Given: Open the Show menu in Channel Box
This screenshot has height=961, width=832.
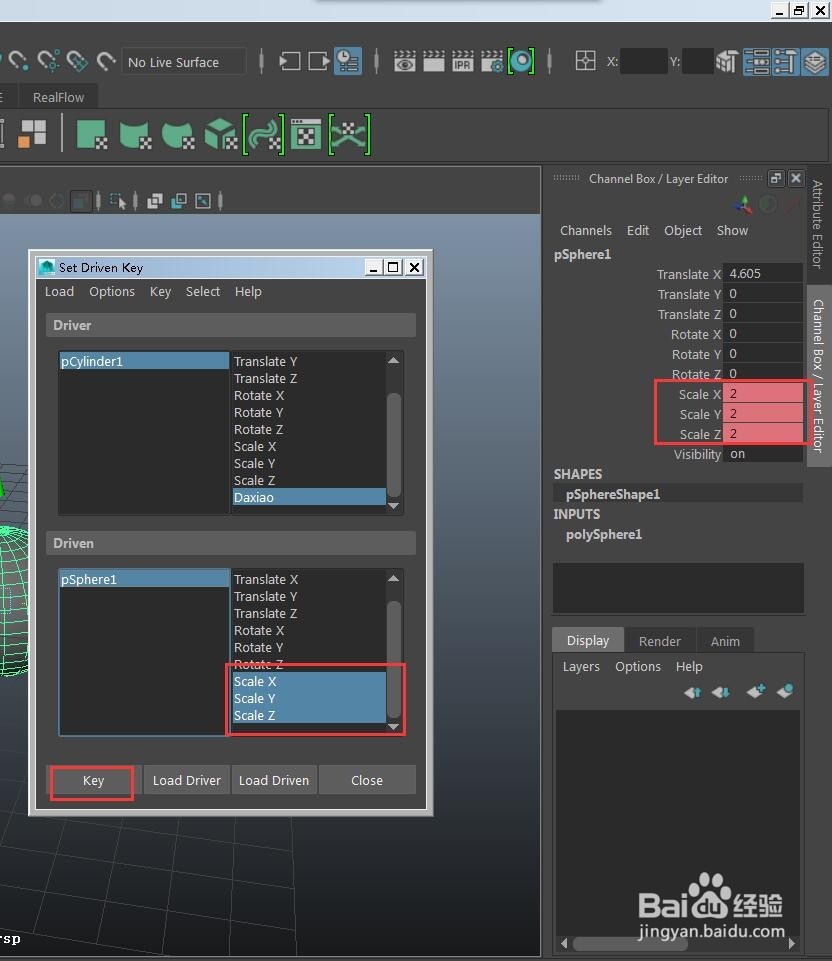Looking at the screenshot, I should point(732,230).
